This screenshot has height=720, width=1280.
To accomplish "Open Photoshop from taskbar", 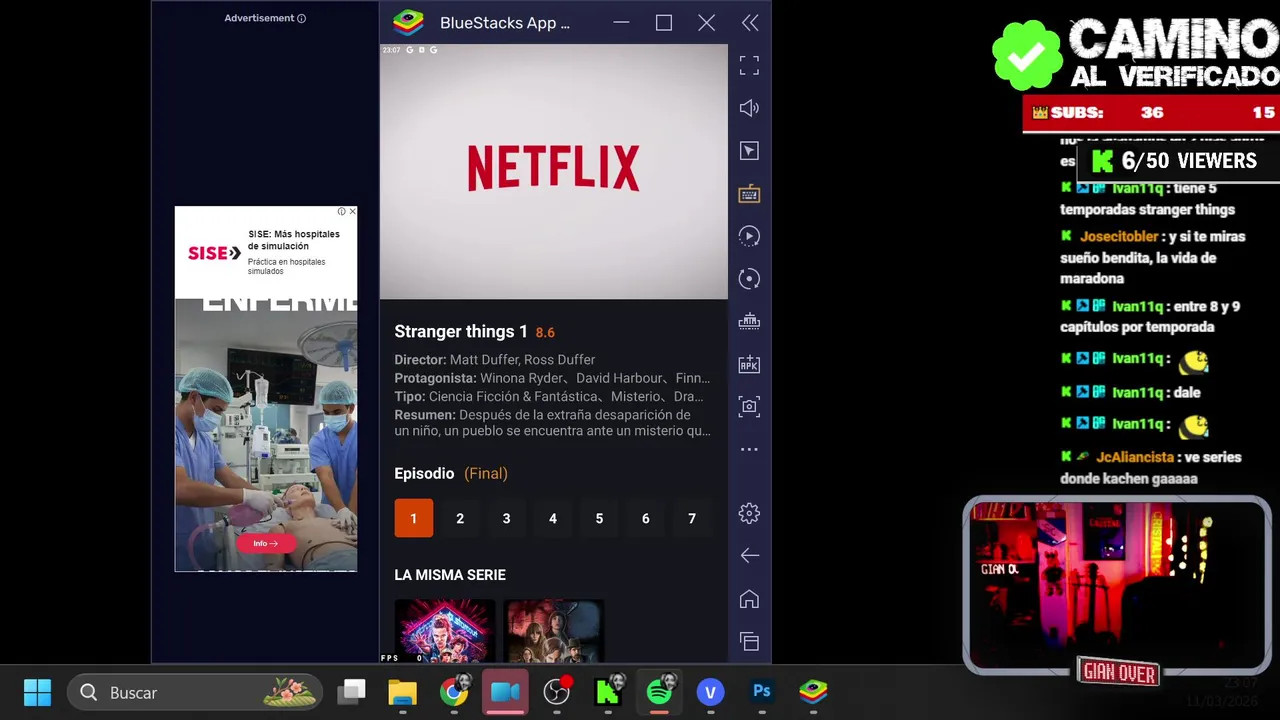I will [x=762, y=692].
